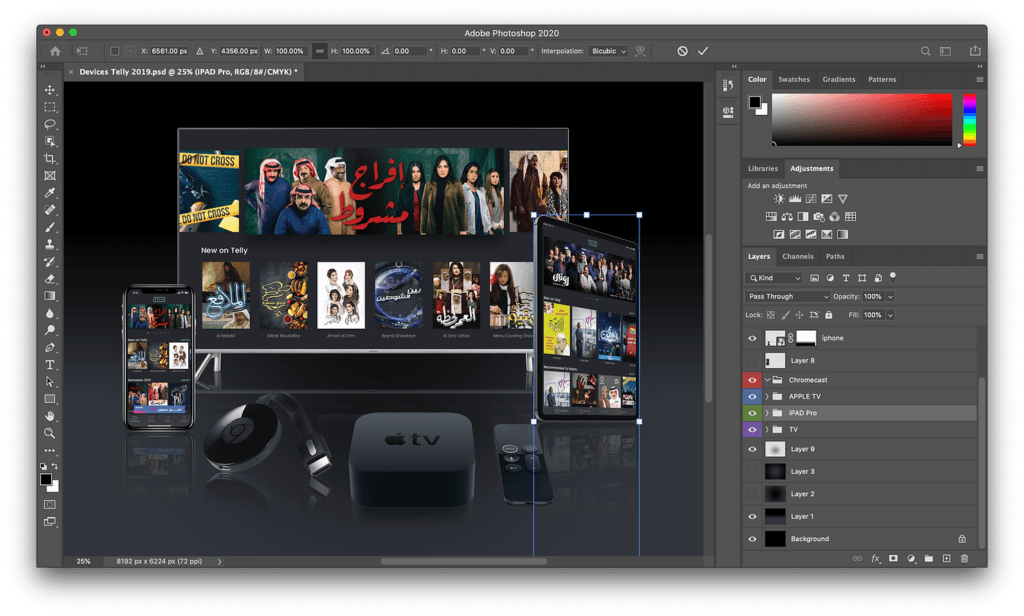Click the foreground color swatch in toolbar
Viewport: 1024px width, 616px height.
[x=46, y=480]
